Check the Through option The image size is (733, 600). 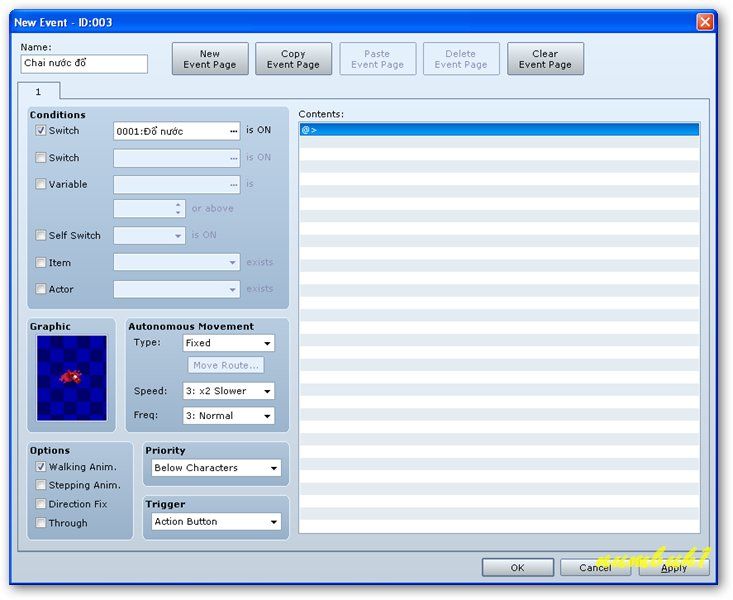[41, 523]
